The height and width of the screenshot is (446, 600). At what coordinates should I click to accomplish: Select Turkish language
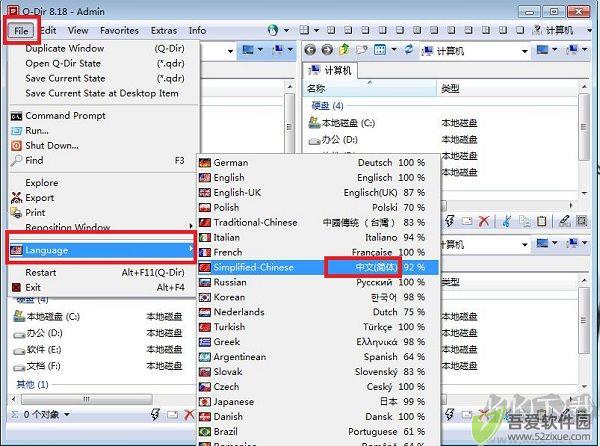coord(318,327)
